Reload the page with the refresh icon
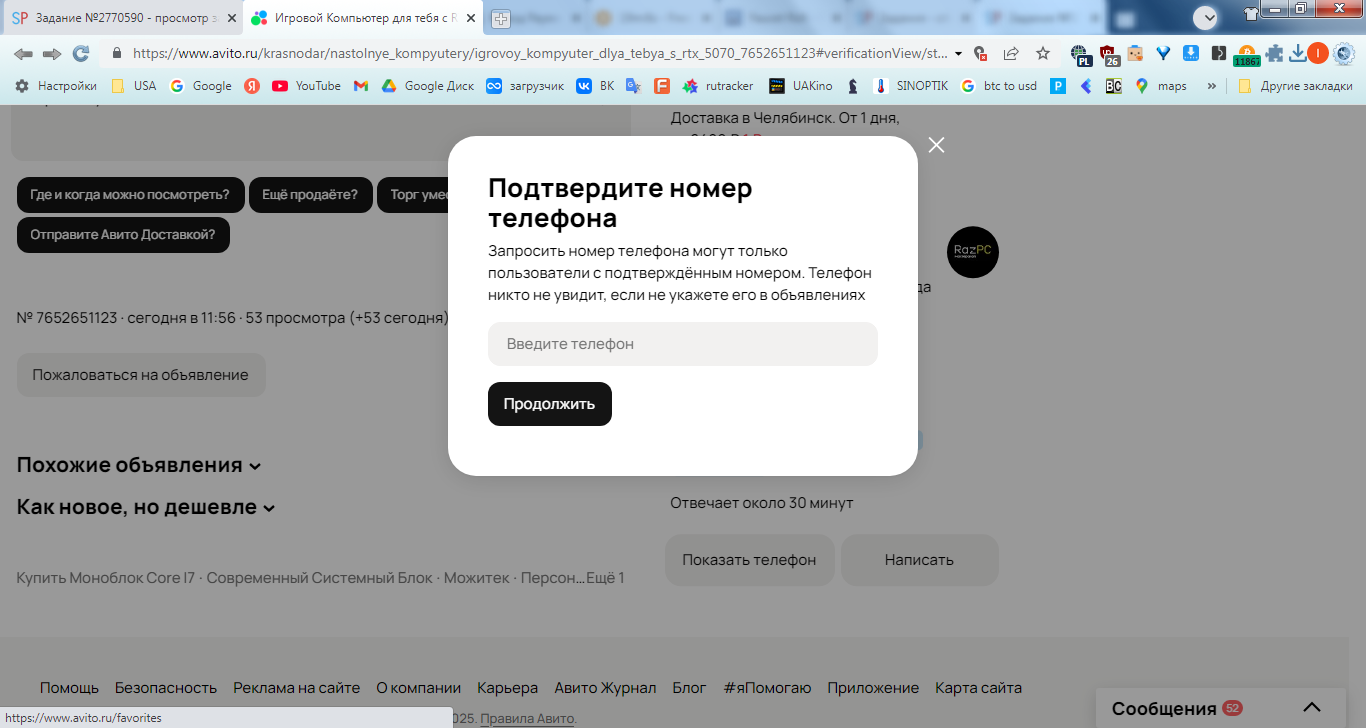1366x728 pixels. tap(81, 54)
